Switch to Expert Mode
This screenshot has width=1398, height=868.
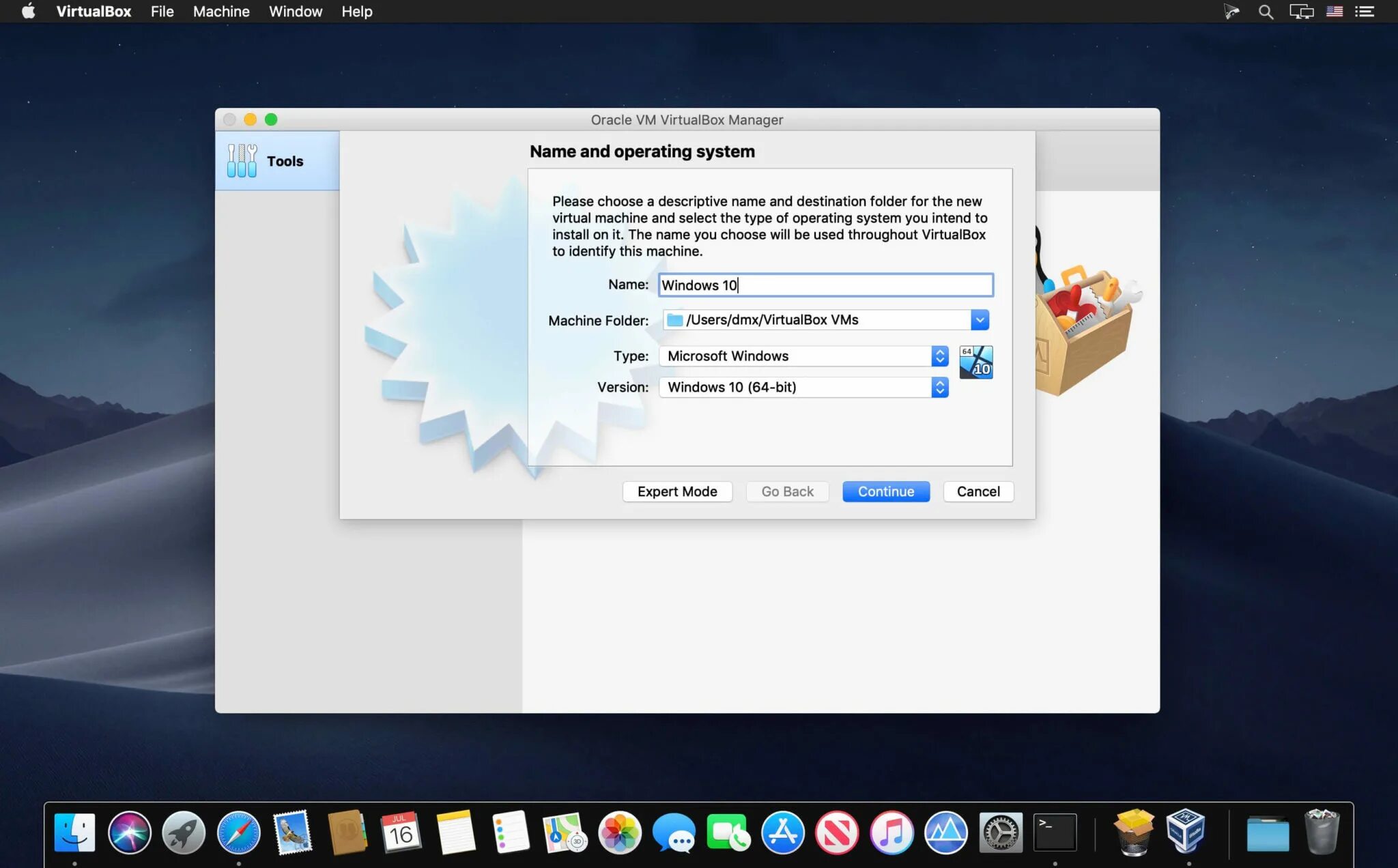(676, 491)
